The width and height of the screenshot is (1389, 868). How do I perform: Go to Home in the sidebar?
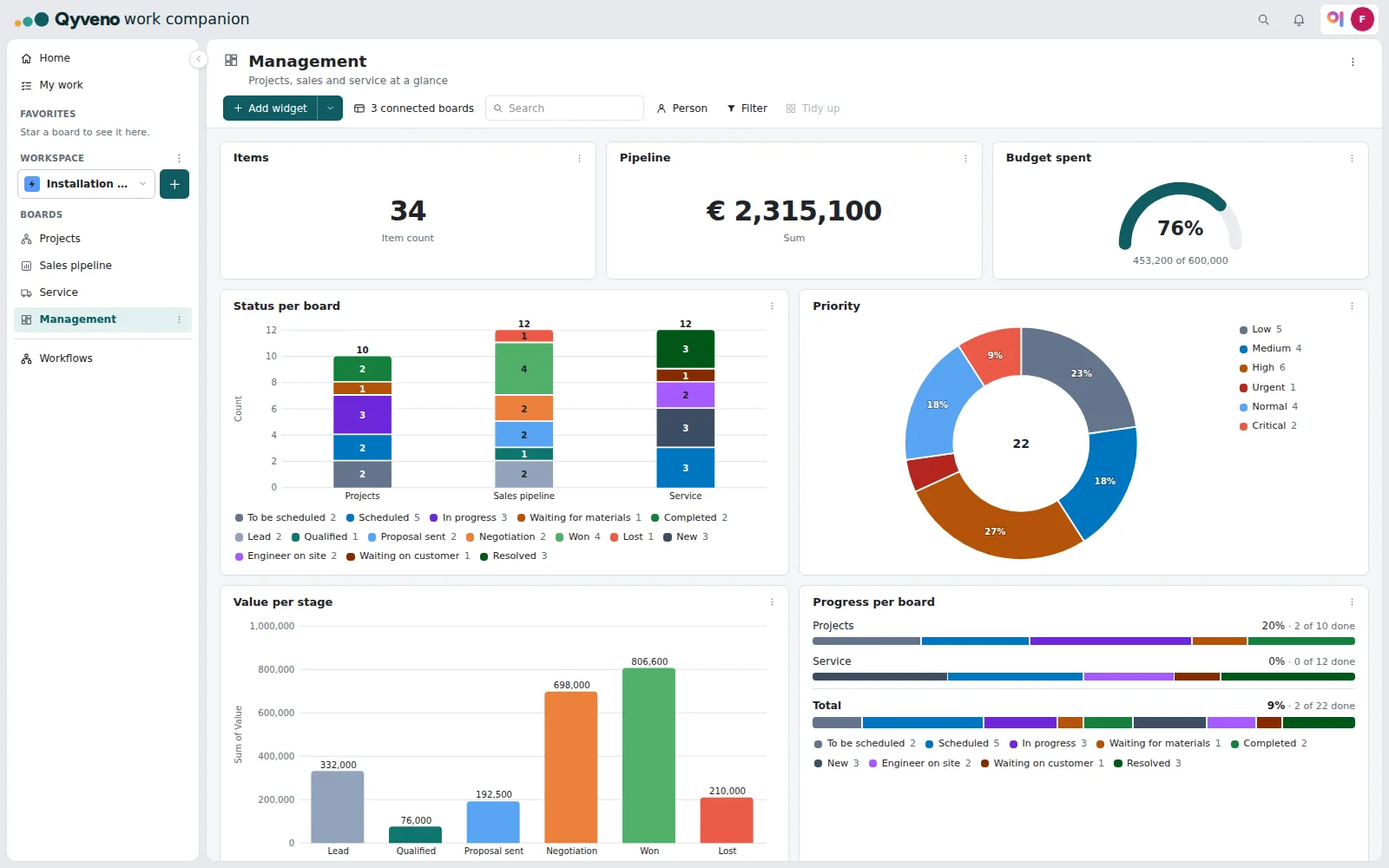click(102, 58)
